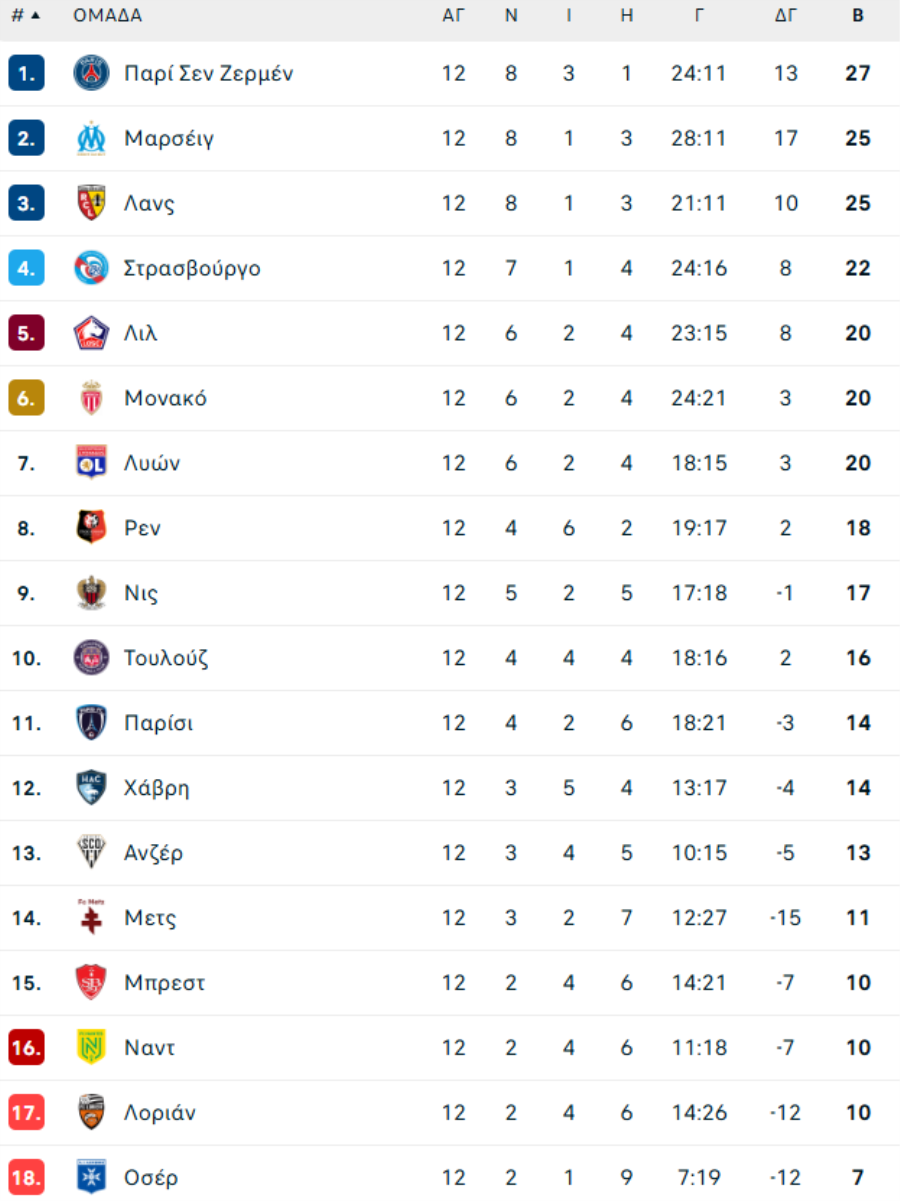Sort table by the # rank column
This screenshot has width=900, height=1201.
click(x=25, y=16)
